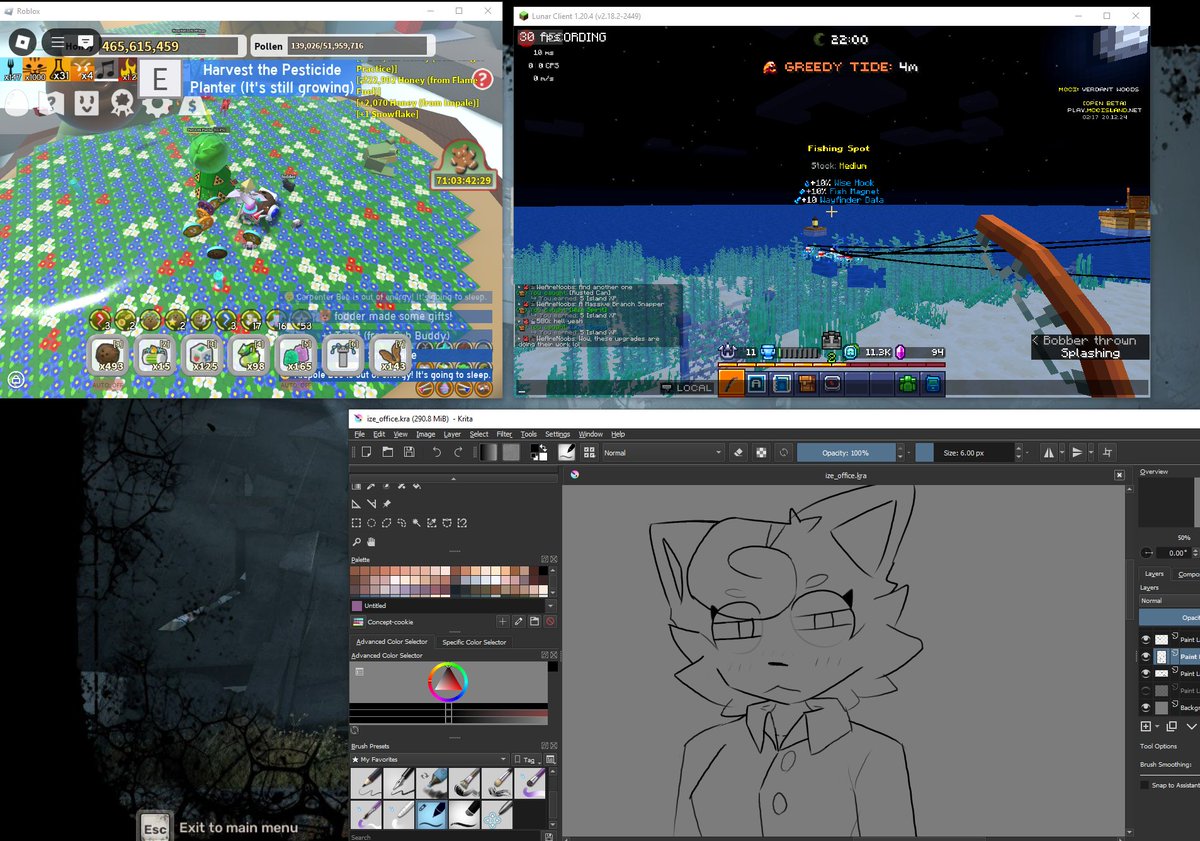
Task: Toggle eraser mode in Krita toolbar
Action: tap(739, 452)
